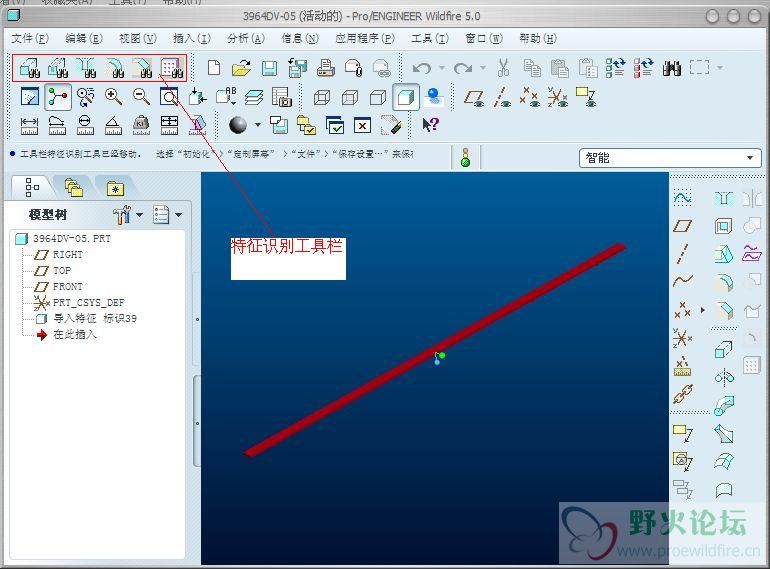Viewport: 770px width, 569px height.
Task: Click the coordinate system tool in right toolbar
Action: click(x=683, y=338)
